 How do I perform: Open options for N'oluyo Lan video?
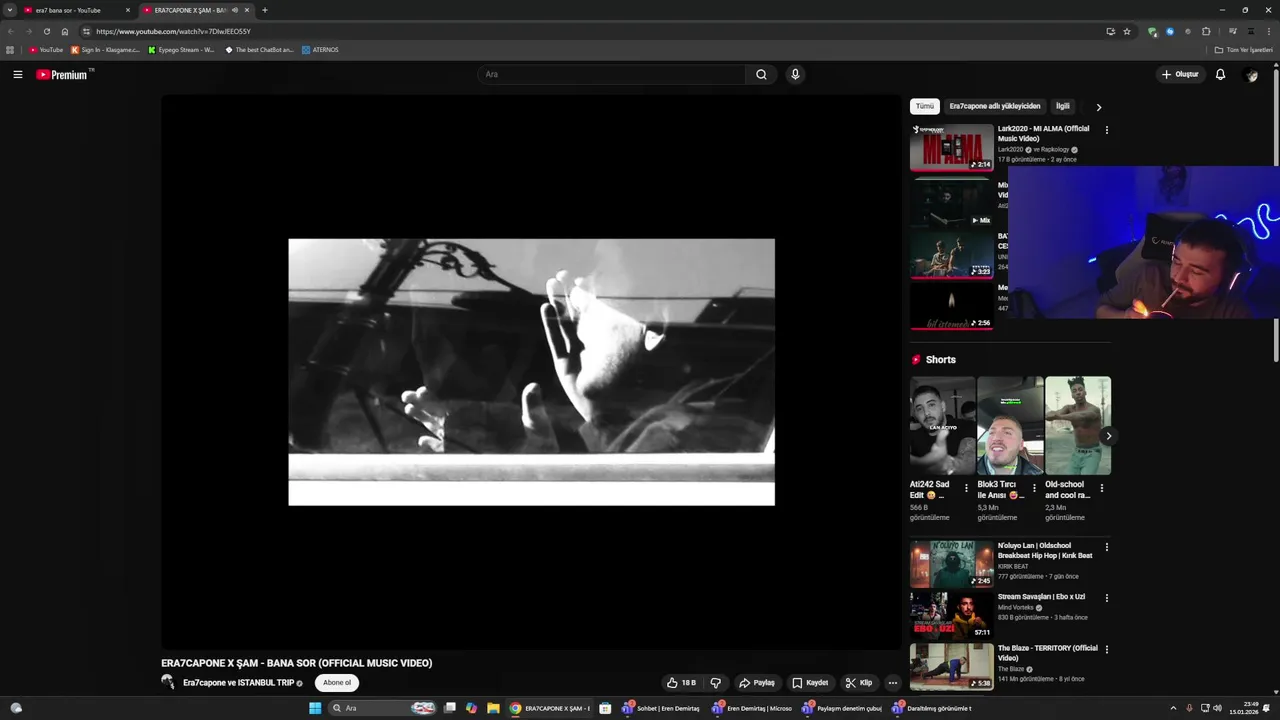pos(1106,547)
